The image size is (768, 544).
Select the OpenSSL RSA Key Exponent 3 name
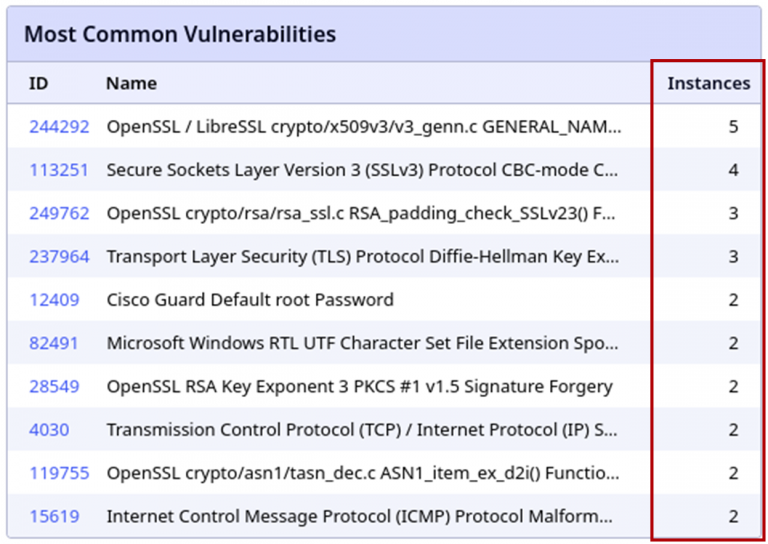point(359,386)
